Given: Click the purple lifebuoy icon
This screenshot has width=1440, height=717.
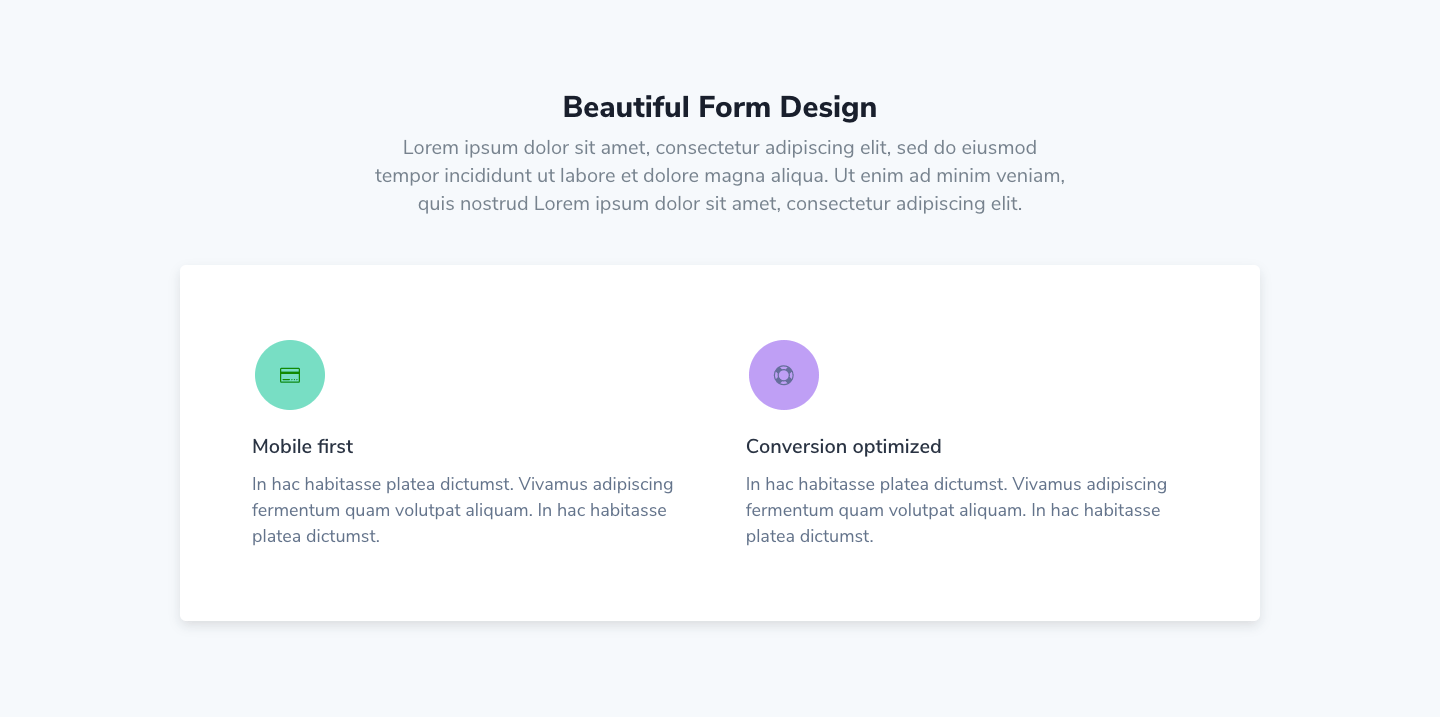Looking at the screenshot, I should point(784,375).
